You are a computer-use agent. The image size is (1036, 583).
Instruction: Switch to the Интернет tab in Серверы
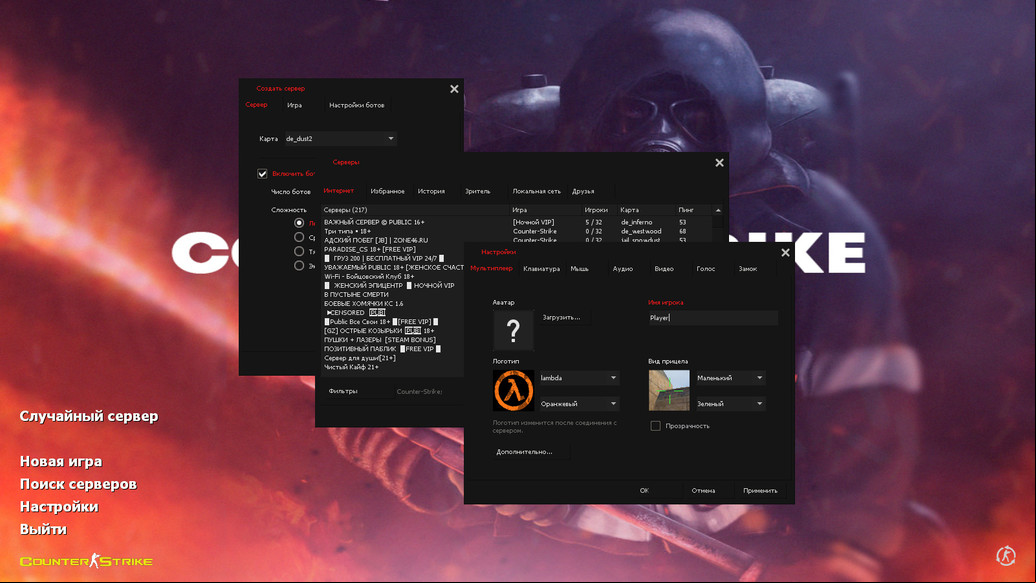(x=338, y=190)
